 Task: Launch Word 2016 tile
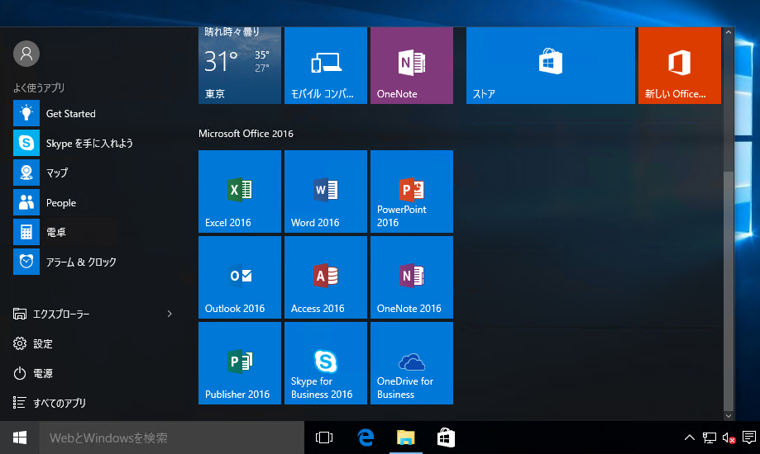point(326,191)
